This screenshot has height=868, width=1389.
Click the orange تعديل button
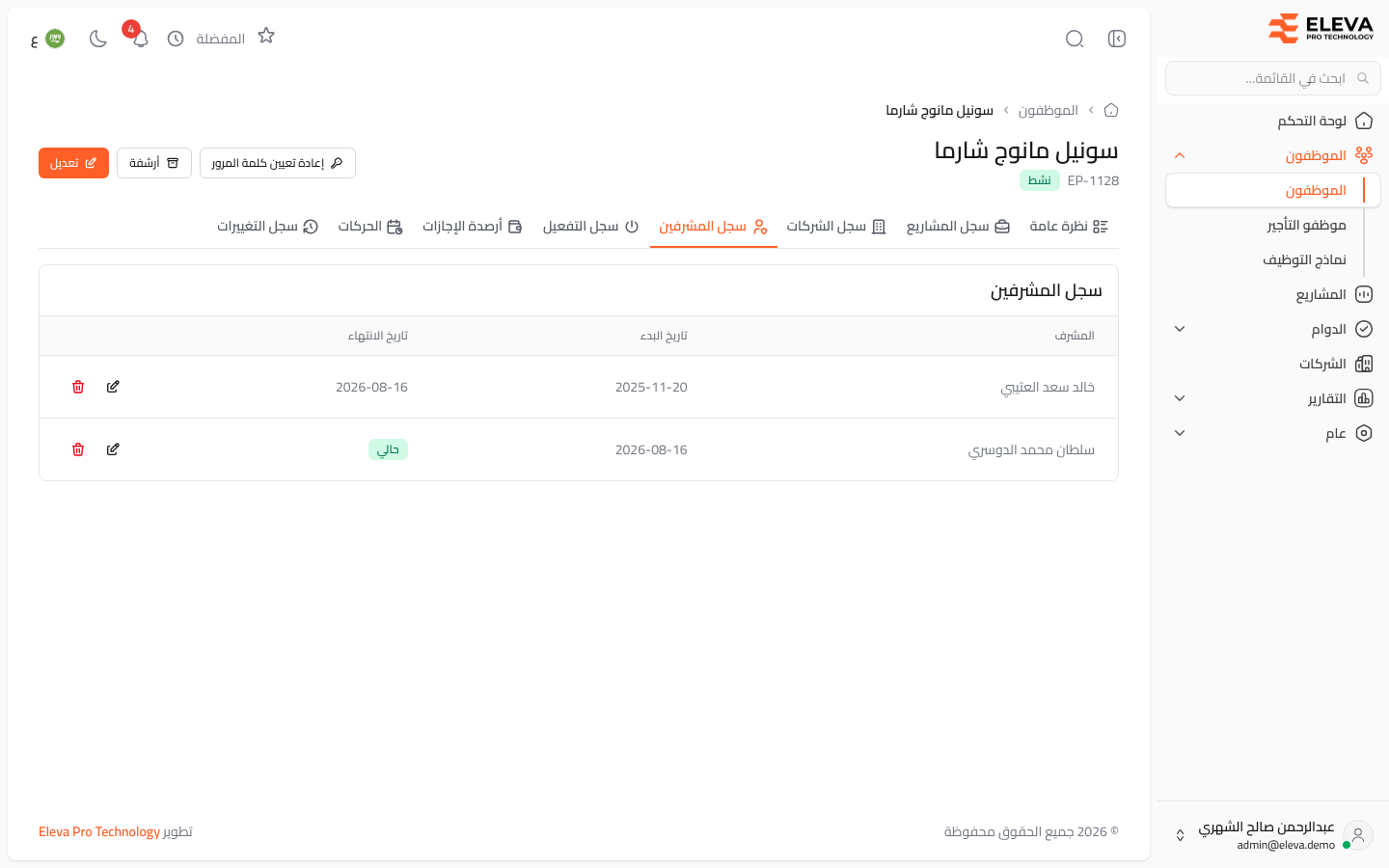pyautogui.click(x=73, y=163)
